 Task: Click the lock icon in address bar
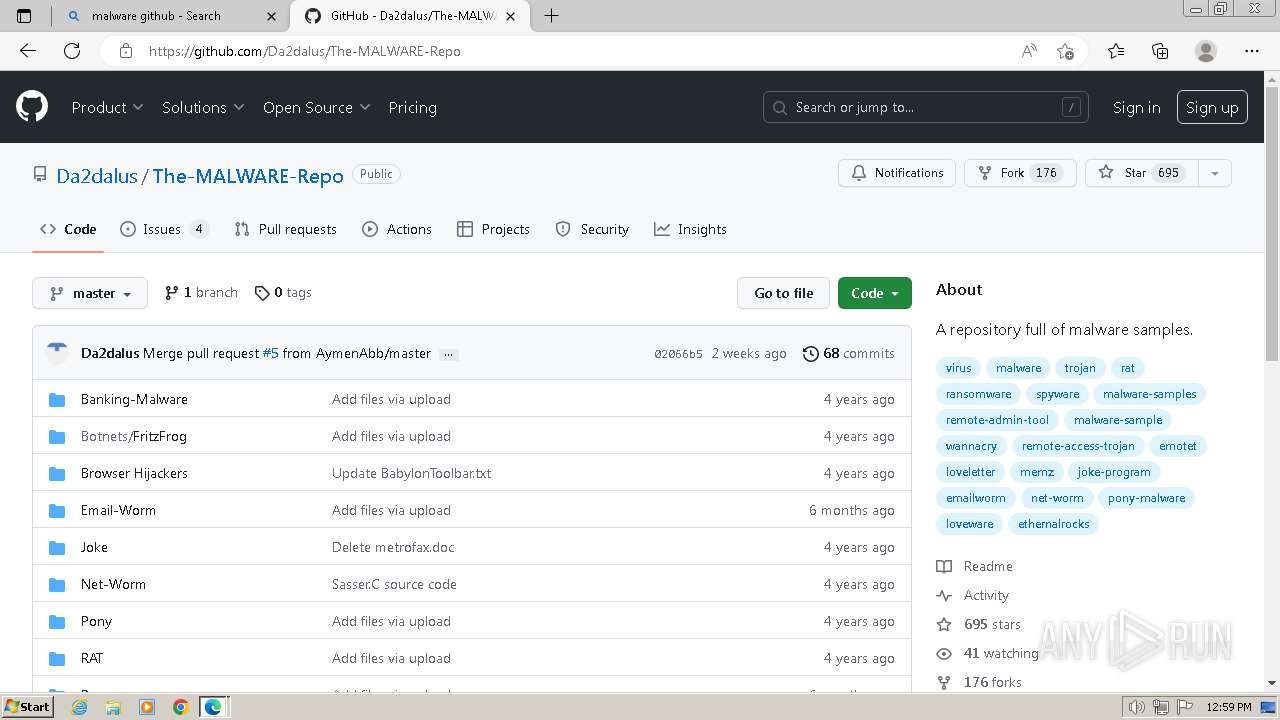pos(125,51)
